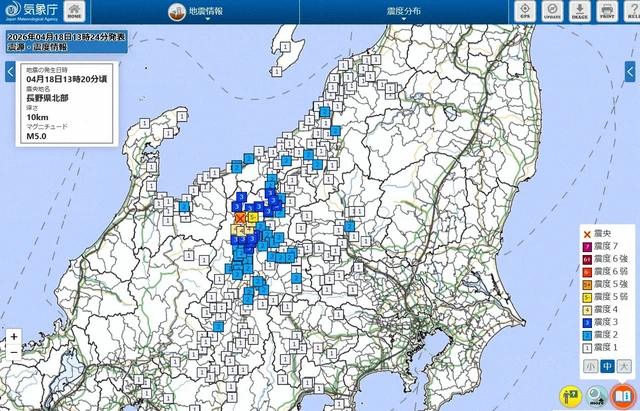This screenshot has width=640, height=411.
Task: Click the epicenter X marker on map
Action: point(240,217)
